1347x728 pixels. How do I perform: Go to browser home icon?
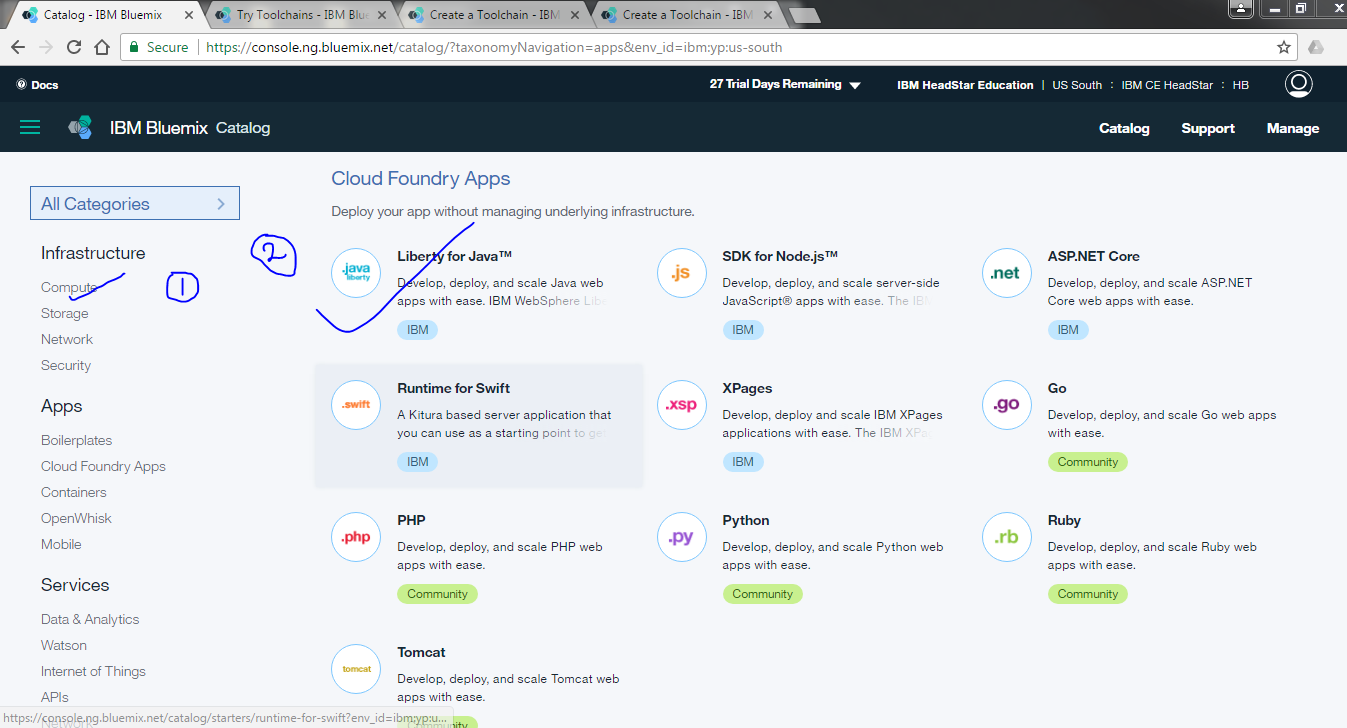pos(102,47)
